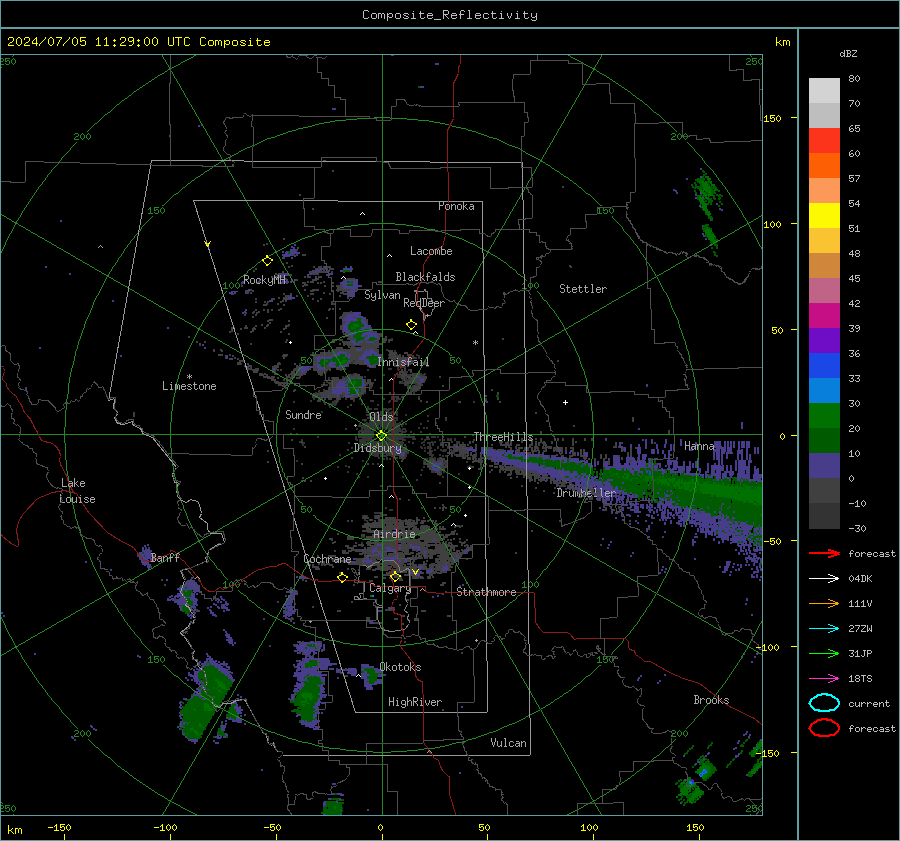The width and height of the screenshot is (900, 841).
Task: Click the 'current' legend text
Action: [x=869, y=703]
